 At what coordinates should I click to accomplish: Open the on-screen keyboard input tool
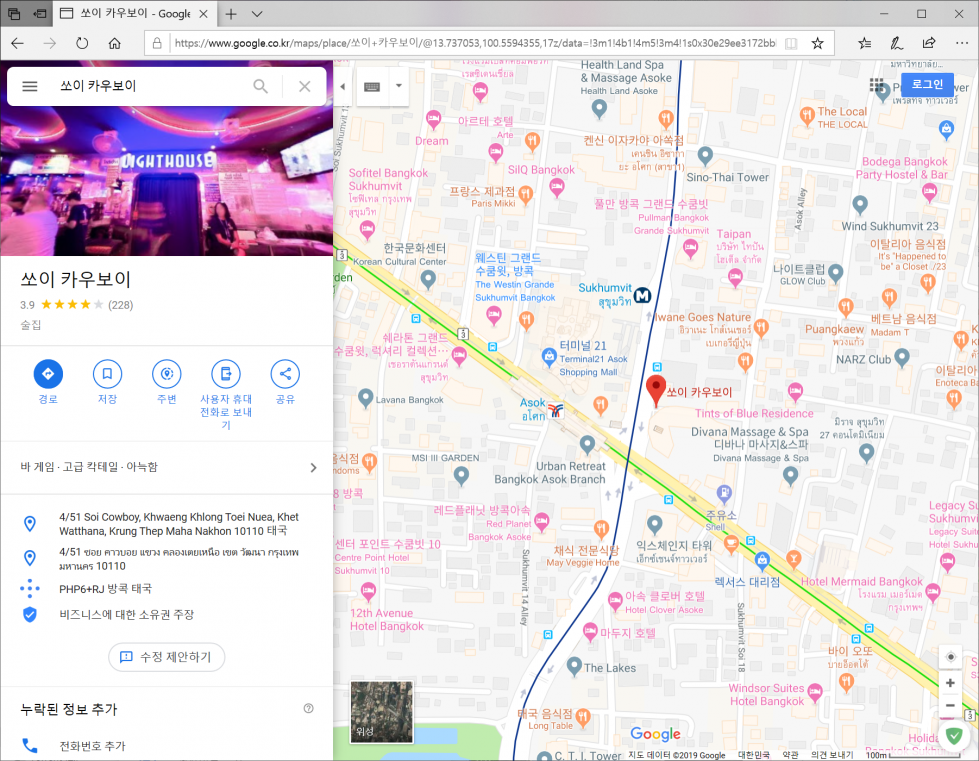tap(372, 86)
